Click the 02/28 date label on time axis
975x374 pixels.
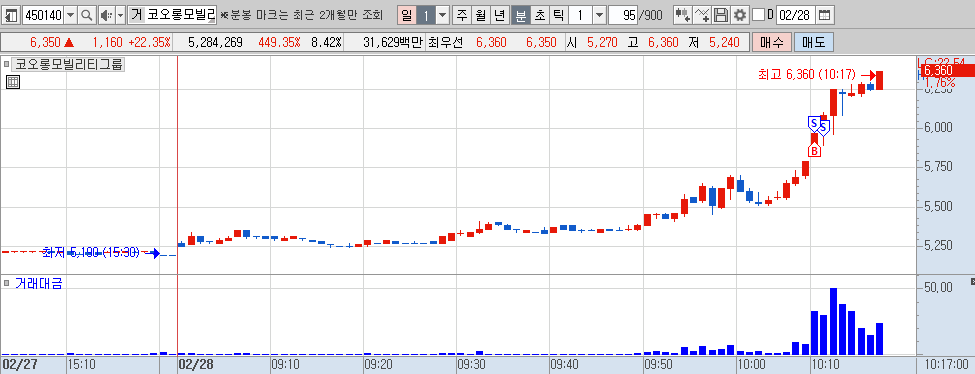pos(195,364)
